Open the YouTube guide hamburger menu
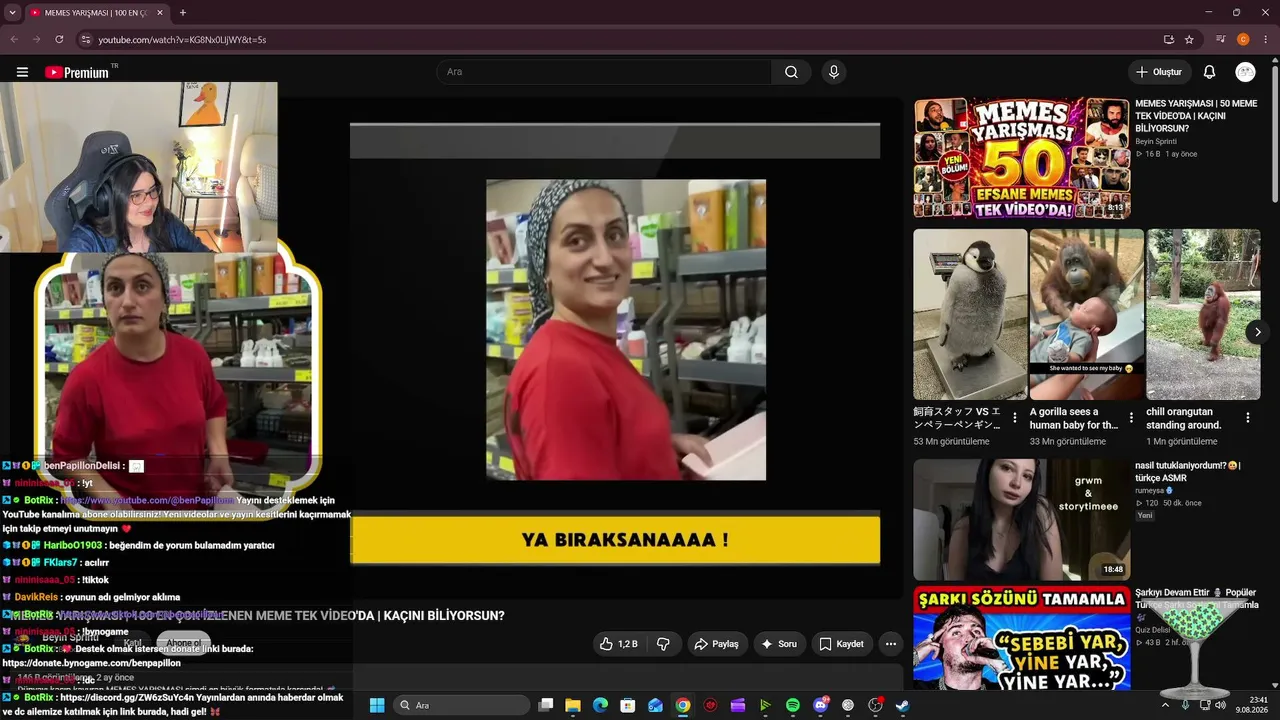Image resolution: width=1280 pixels, height=720 pixels. click(x=22, y=72)
